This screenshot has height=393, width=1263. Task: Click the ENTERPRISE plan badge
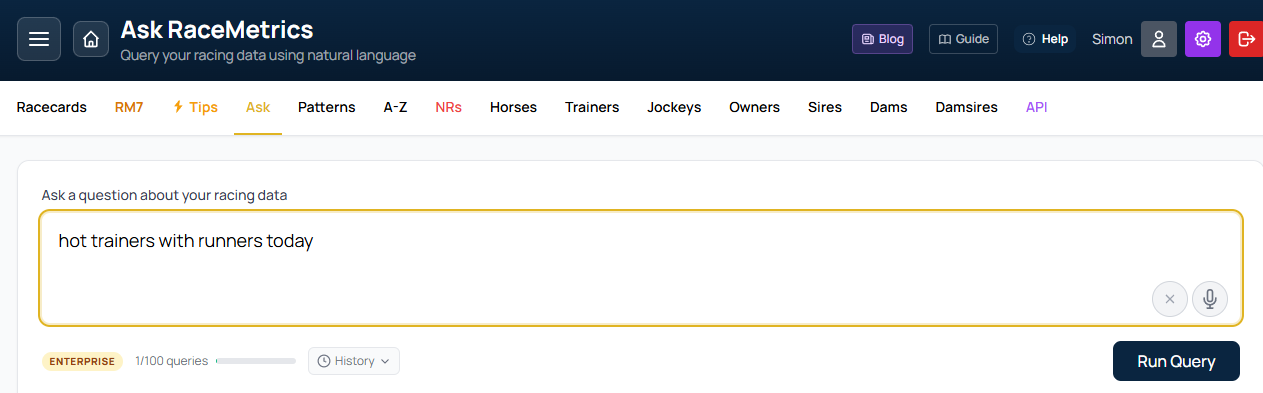pyautogui.click(x=83, y=361)
